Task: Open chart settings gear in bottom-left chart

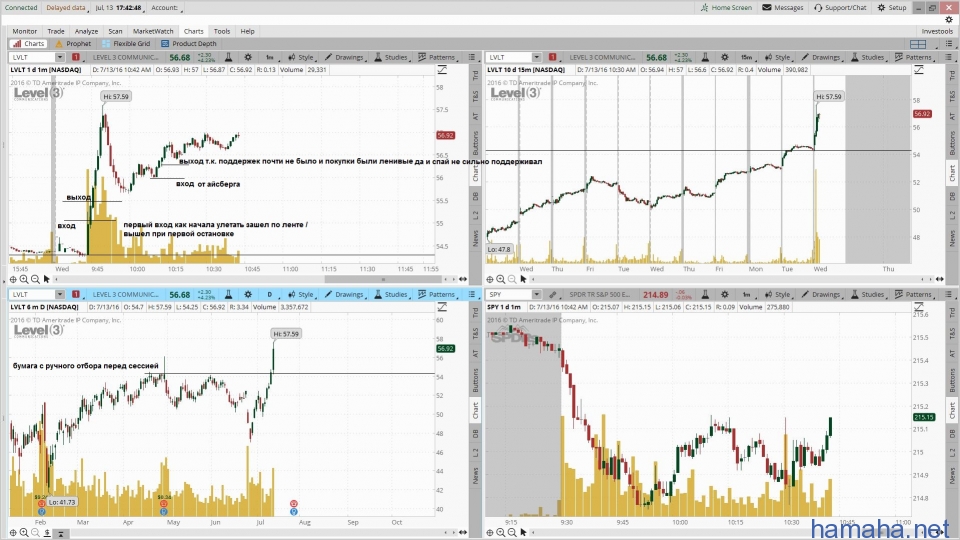Action: [248, 294]
